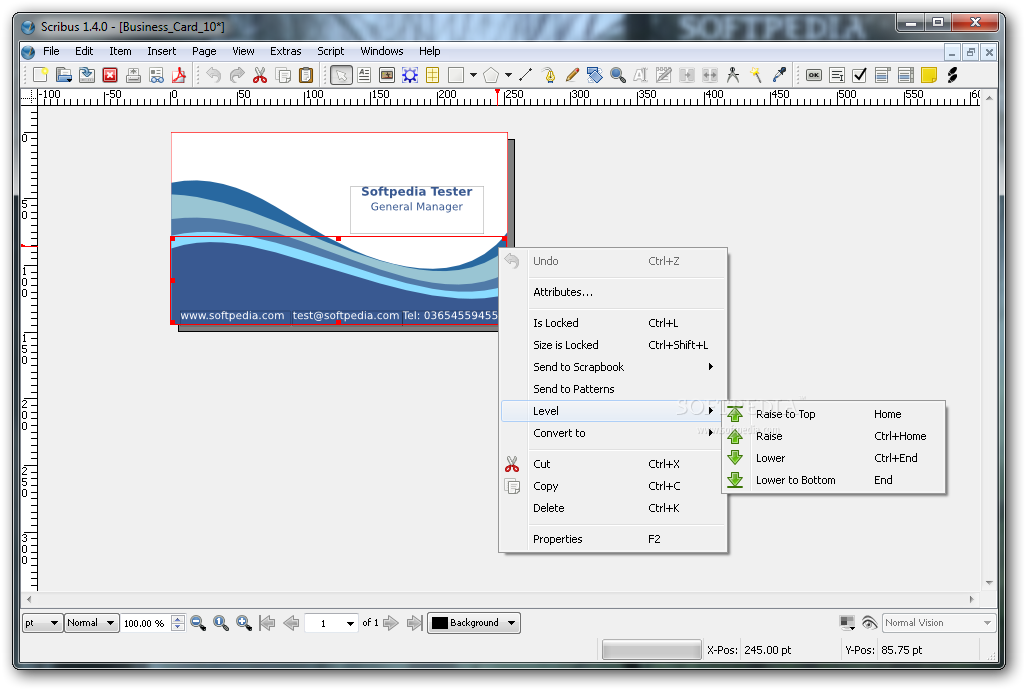Save the document via toolbar icon
The width and height of the screenshot is (1026, 690).
point(86,75)
